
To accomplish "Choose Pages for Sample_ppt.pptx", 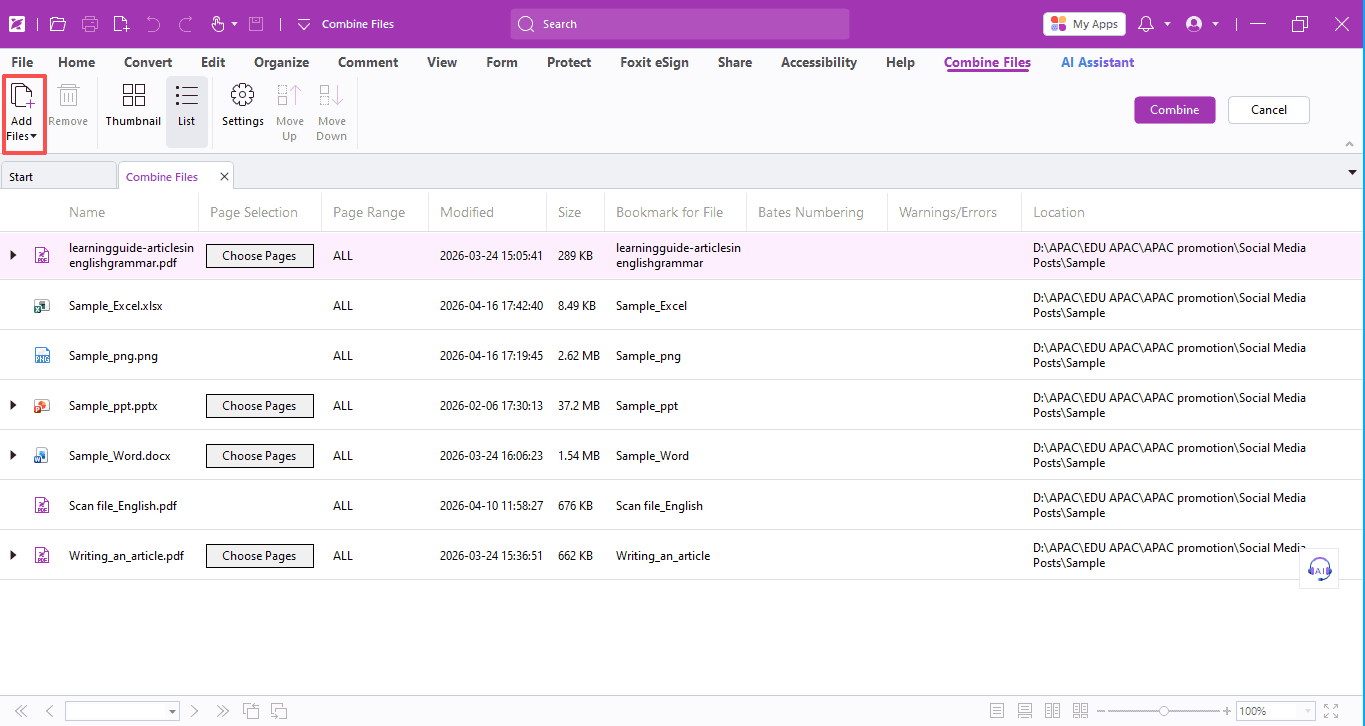I will (259, 406).
